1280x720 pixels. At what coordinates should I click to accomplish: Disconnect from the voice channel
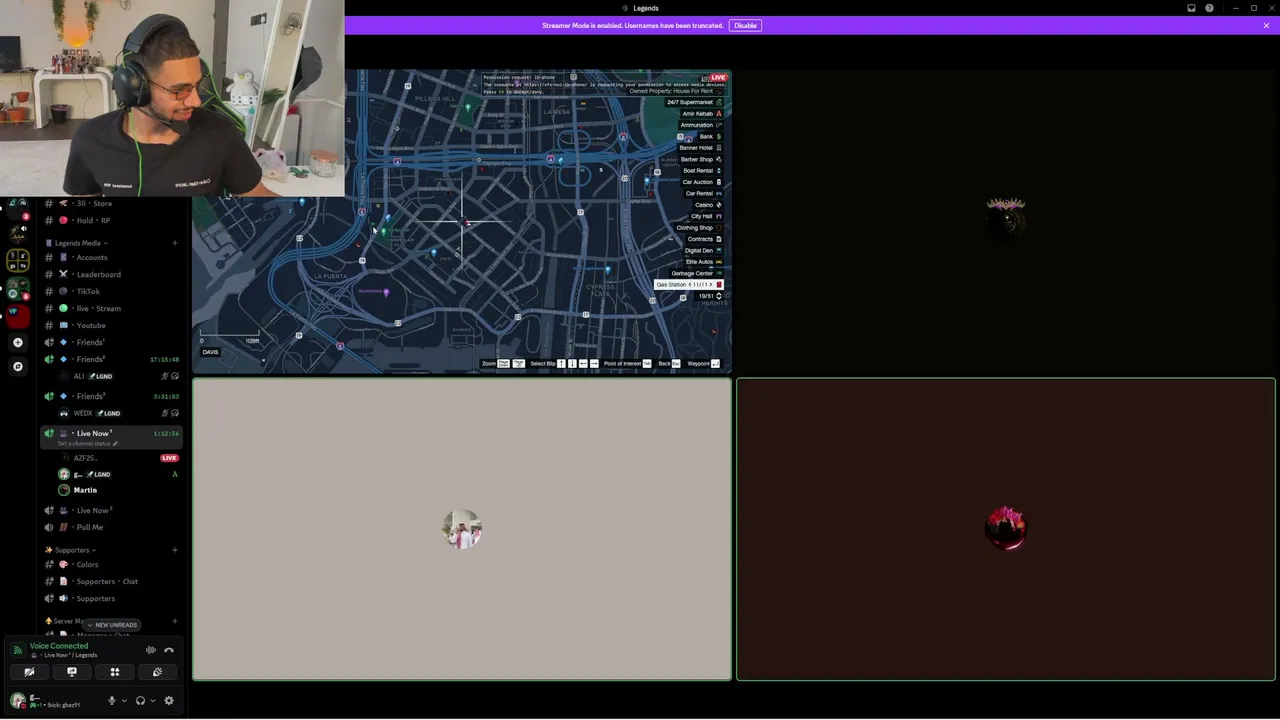(x=169, y=650)
